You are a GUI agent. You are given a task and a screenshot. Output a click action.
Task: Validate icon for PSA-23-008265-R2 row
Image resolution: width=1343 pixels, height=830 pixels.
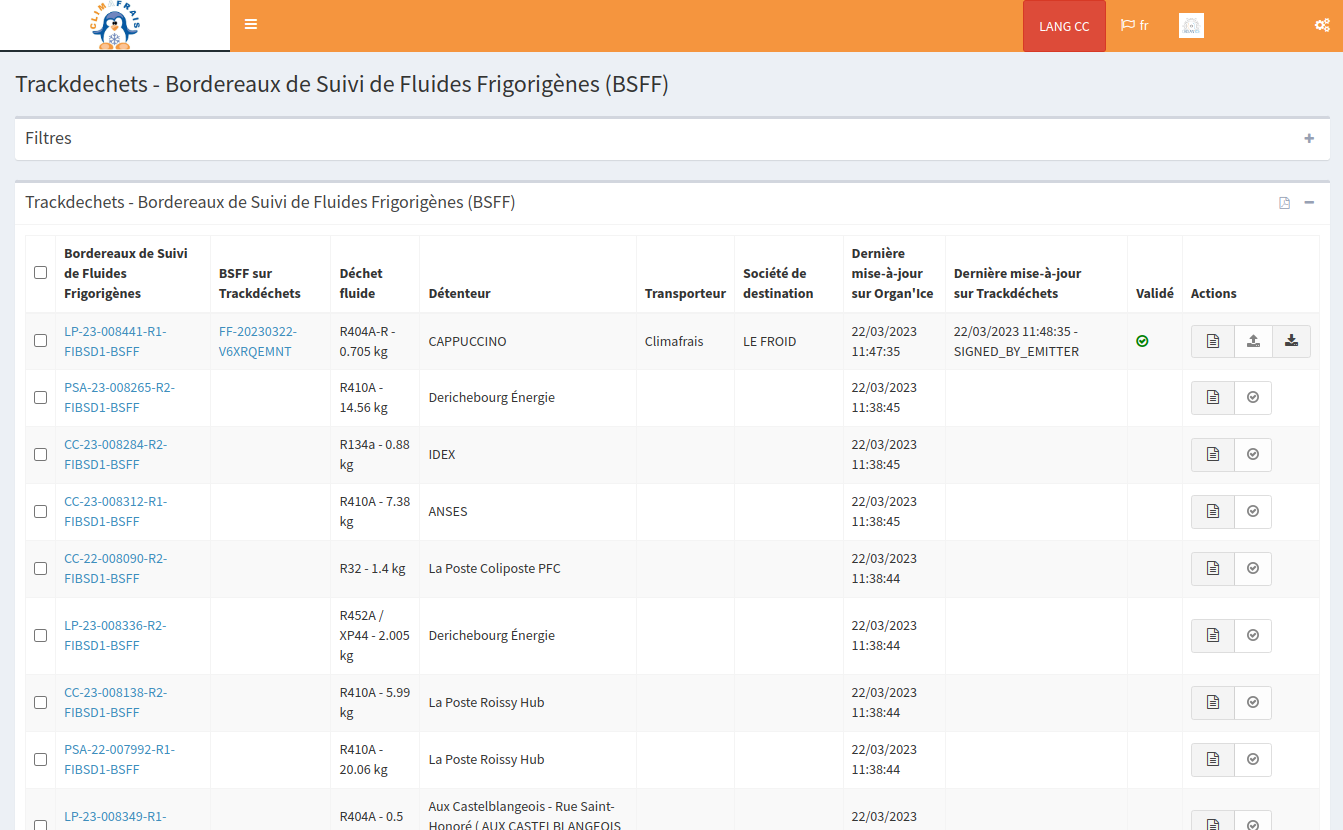tap(1253, 397)
